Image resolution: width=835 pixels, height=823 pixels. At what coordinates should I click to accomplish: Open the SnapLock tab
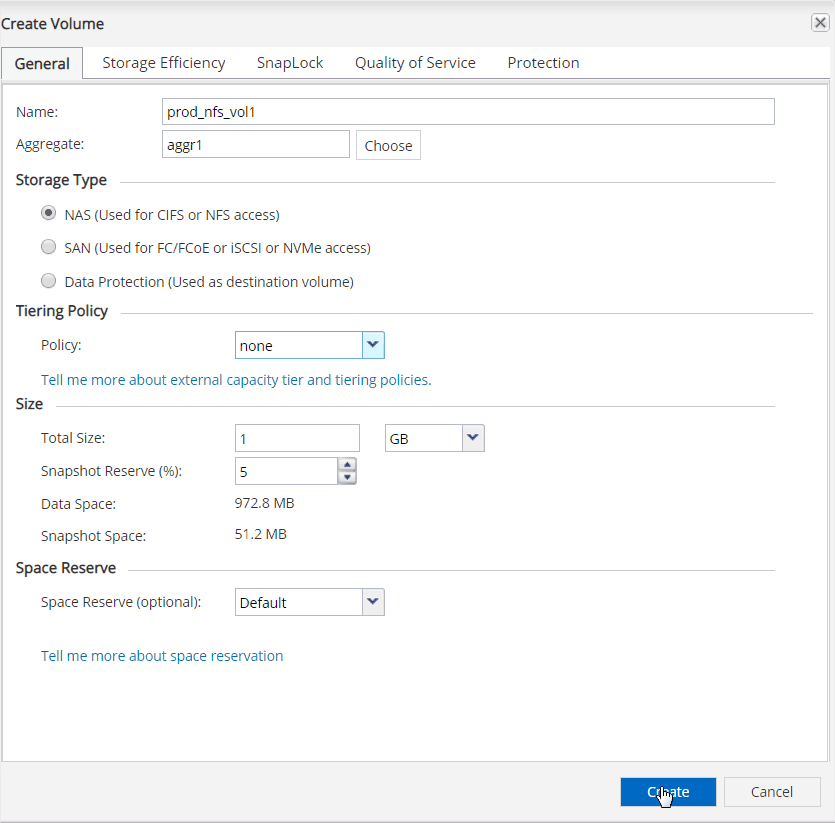tap(290, 62)
